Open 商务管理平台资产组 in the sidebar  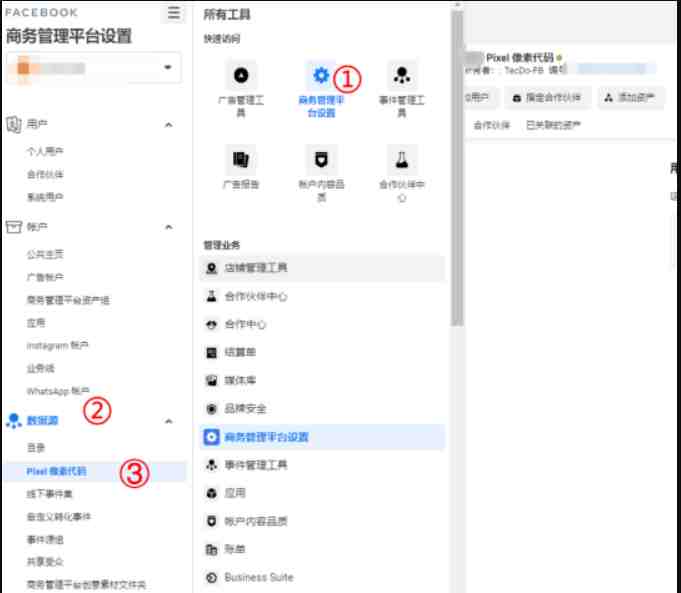click(x=68, y=300)
